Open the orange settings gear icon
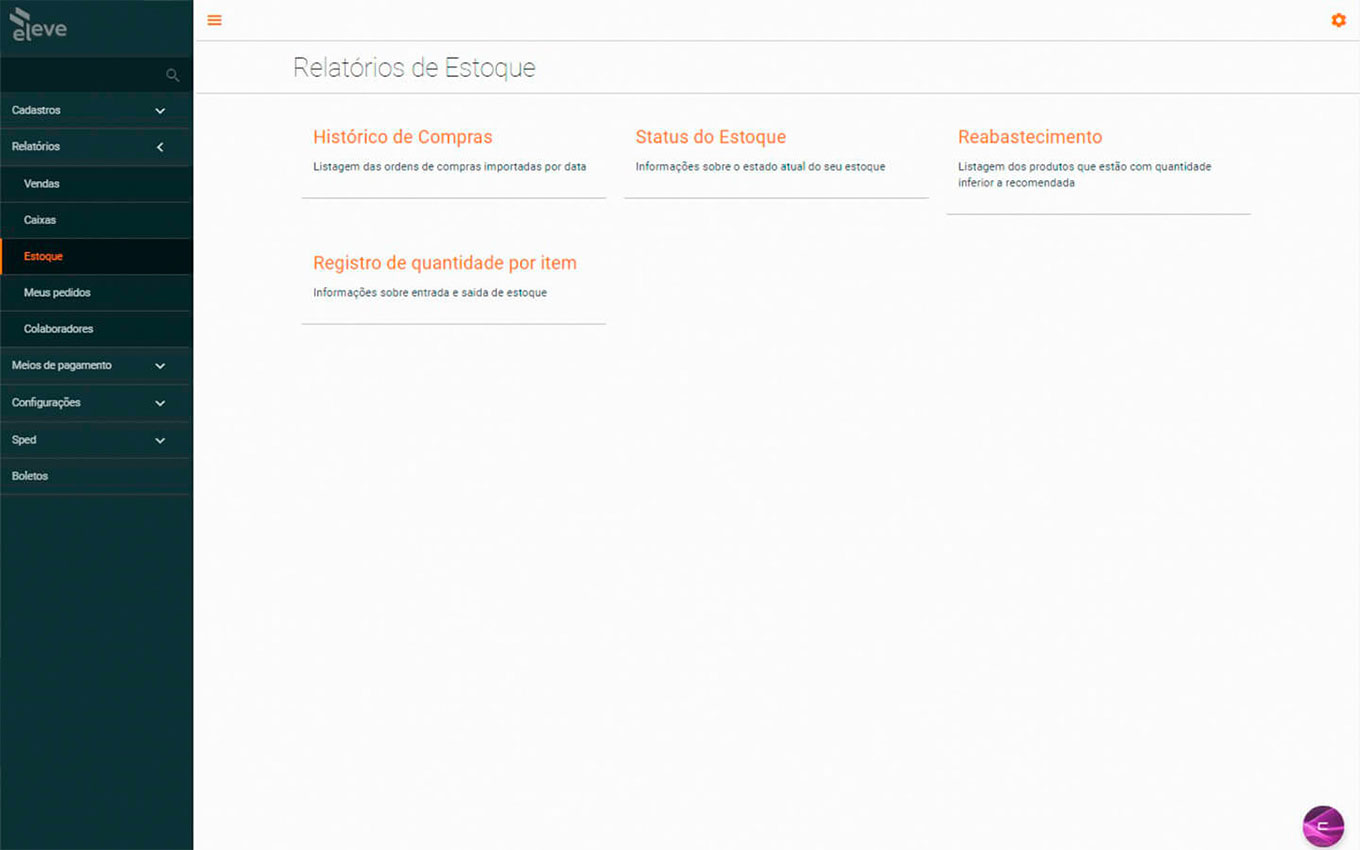 pos(1338,20)
